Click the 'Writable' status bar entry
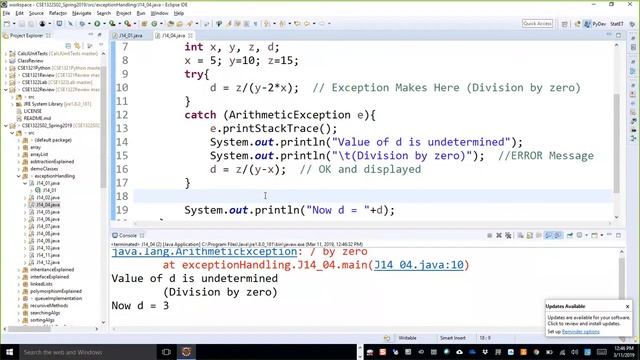Viewport: 640px width, 360px height. pyautogui.click(x=407, y=338)
